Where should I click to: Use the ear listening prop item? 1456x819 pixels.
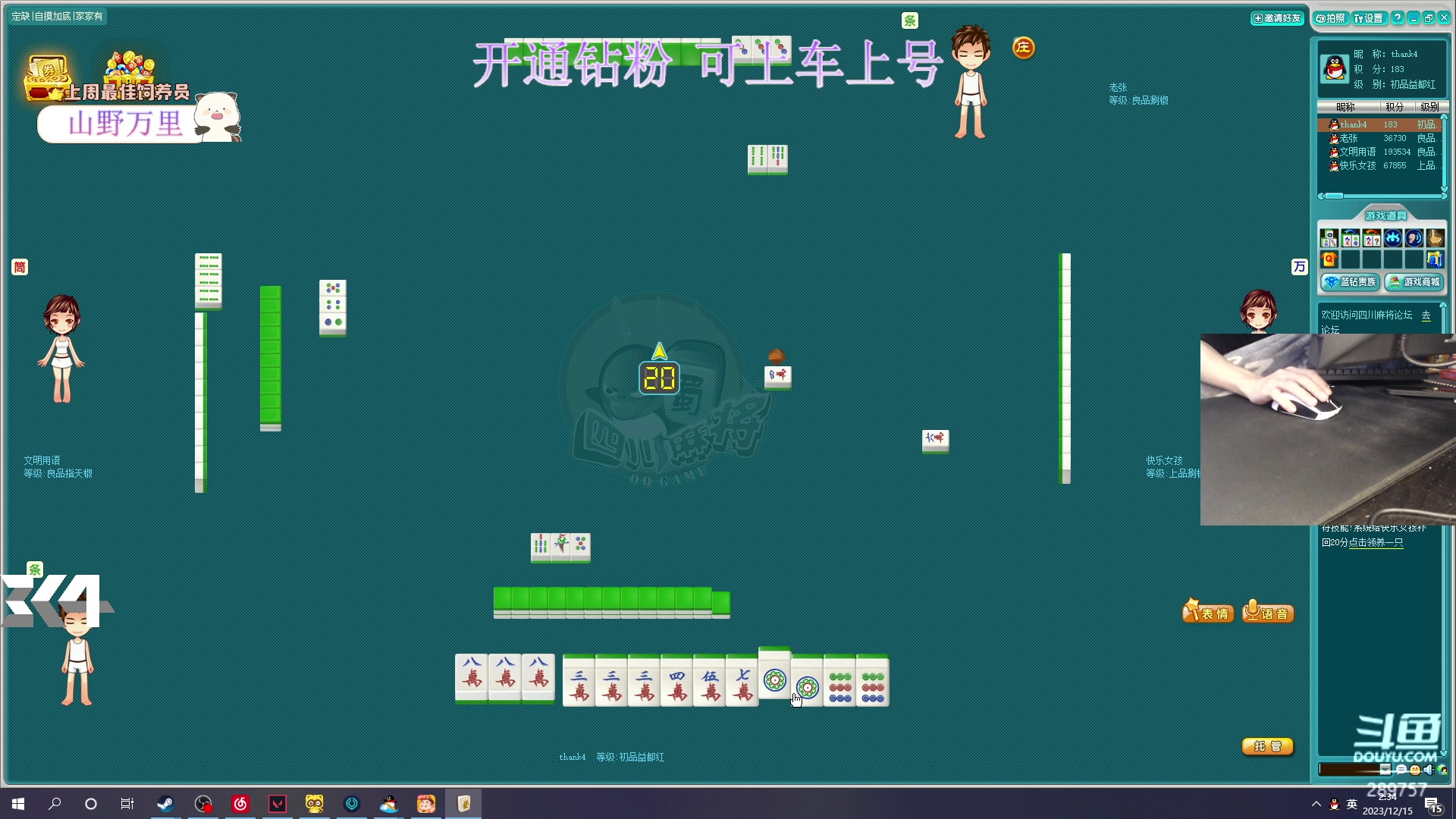tap(1414, 237)
